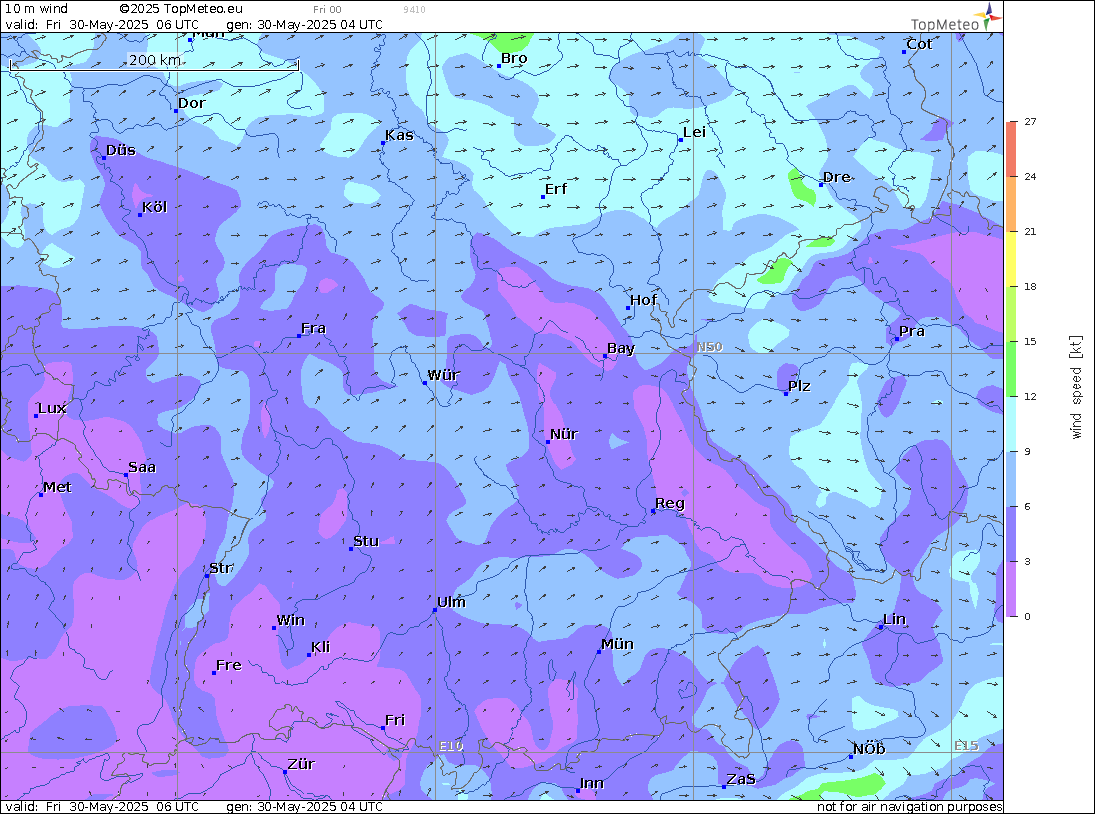Click the 'Saa' city label
This screenshot has height=814, width=1095.
(x=142, y=467)
